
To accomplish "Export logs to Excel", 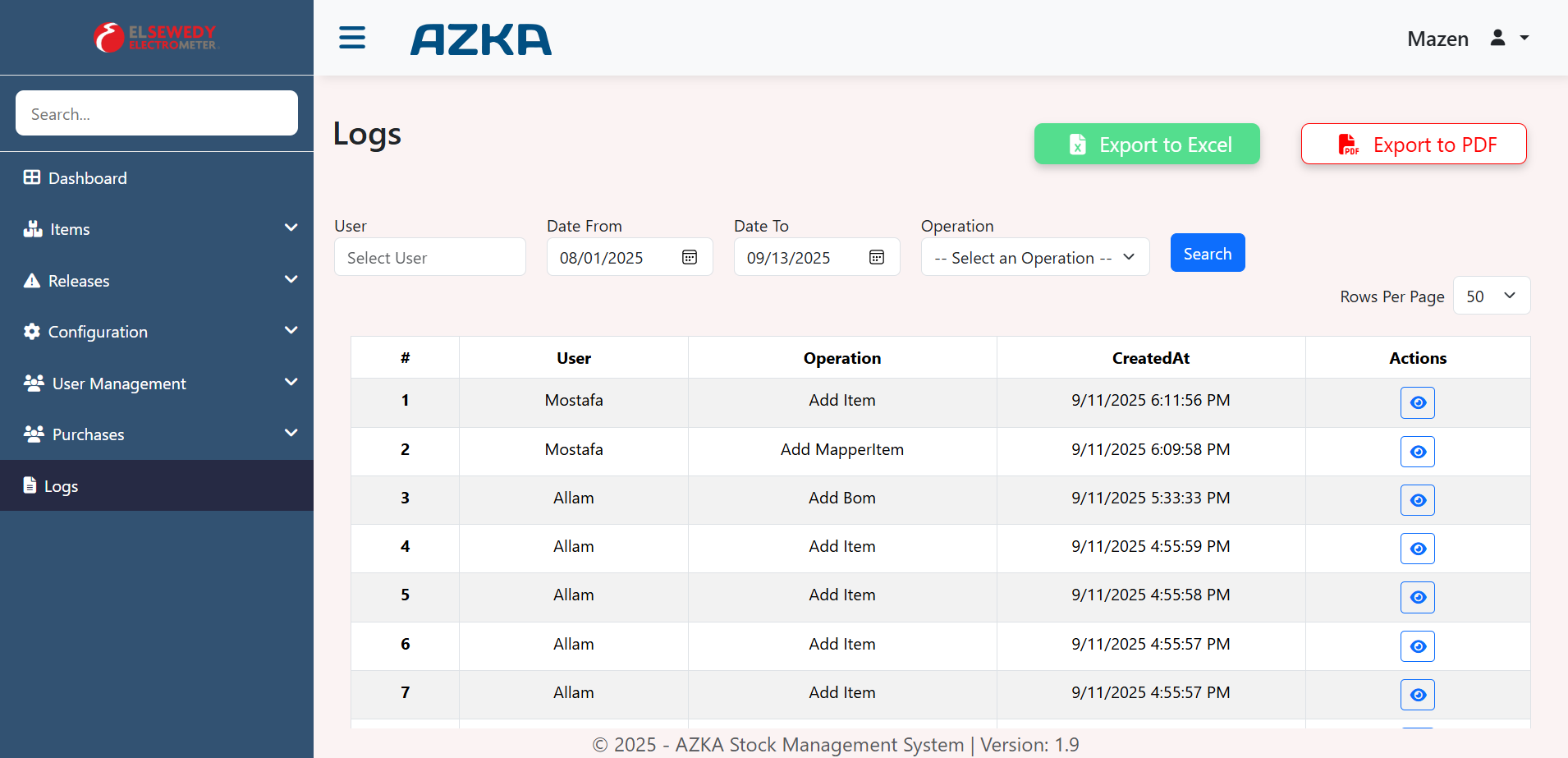I will click(x=1146, y=145).
